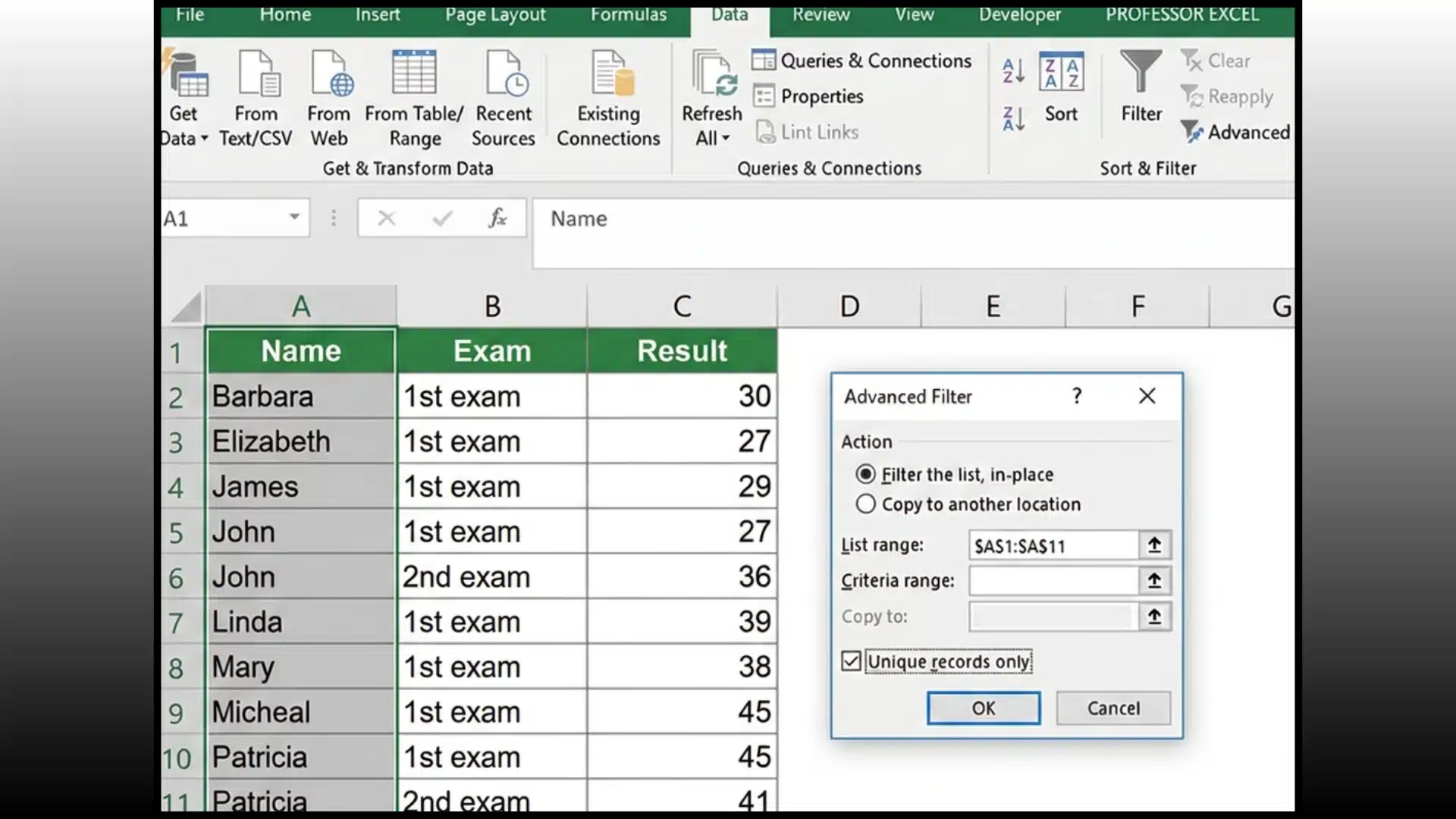Select the cell with result 39
The image size is (1456, 819).
coord(682,622)
